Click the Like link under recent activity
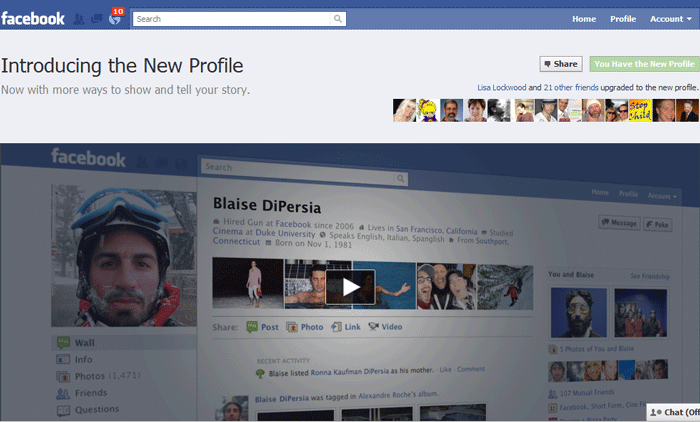The height and width of the screenshot is (422, 700). click(445, 369)
